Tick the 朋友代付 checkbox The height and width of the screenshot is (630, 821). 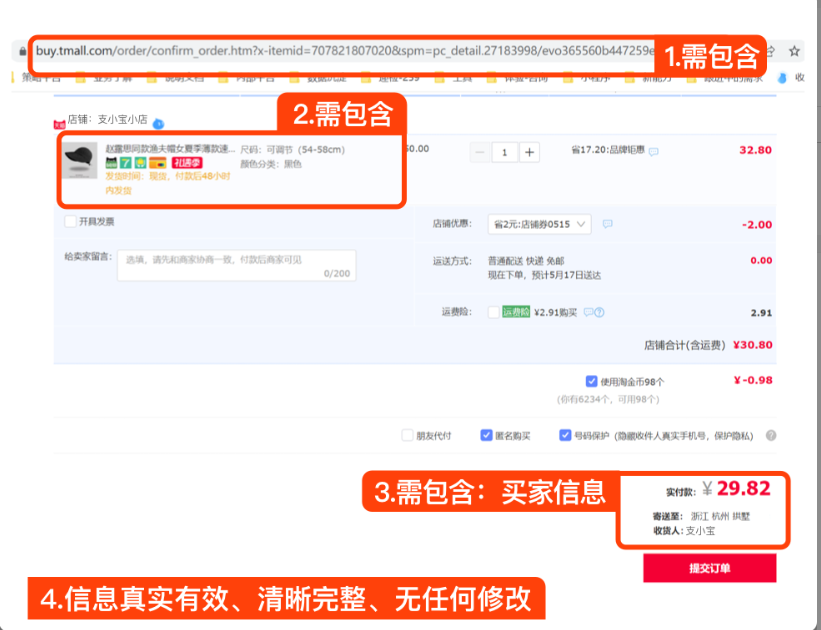(407, 435)
